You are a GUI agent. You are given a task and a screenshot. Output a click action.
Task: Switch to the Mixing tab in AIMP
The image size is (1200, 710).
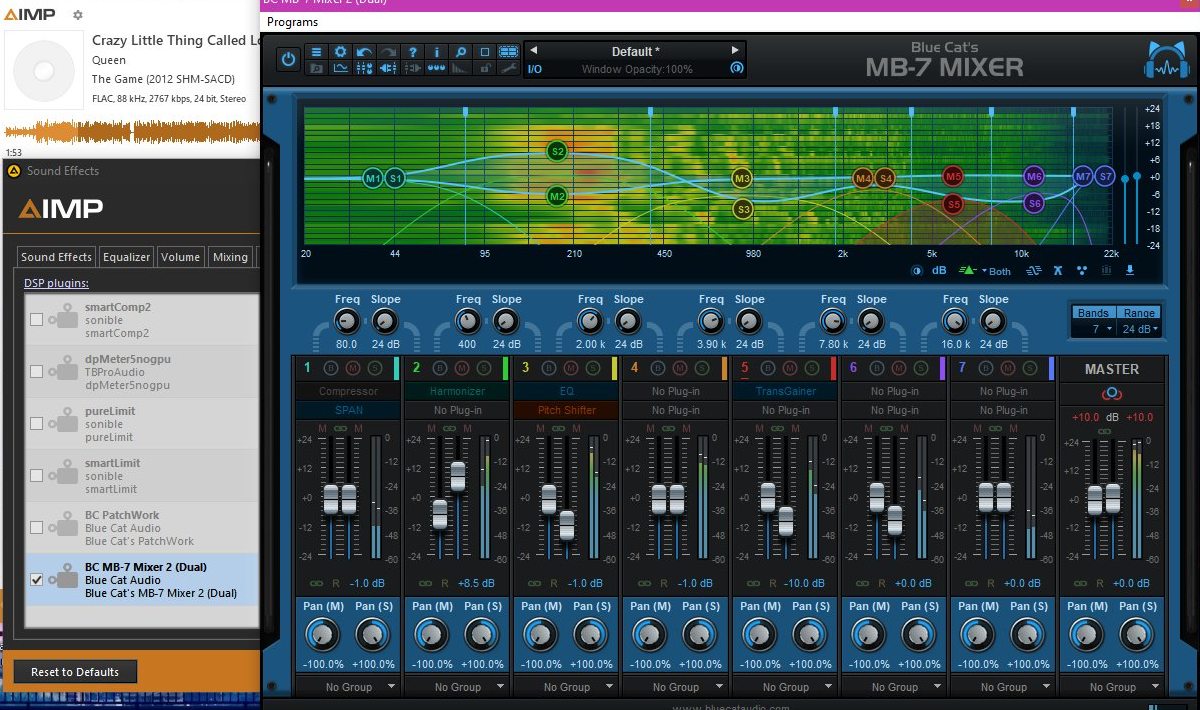click(x=230, y=257)
